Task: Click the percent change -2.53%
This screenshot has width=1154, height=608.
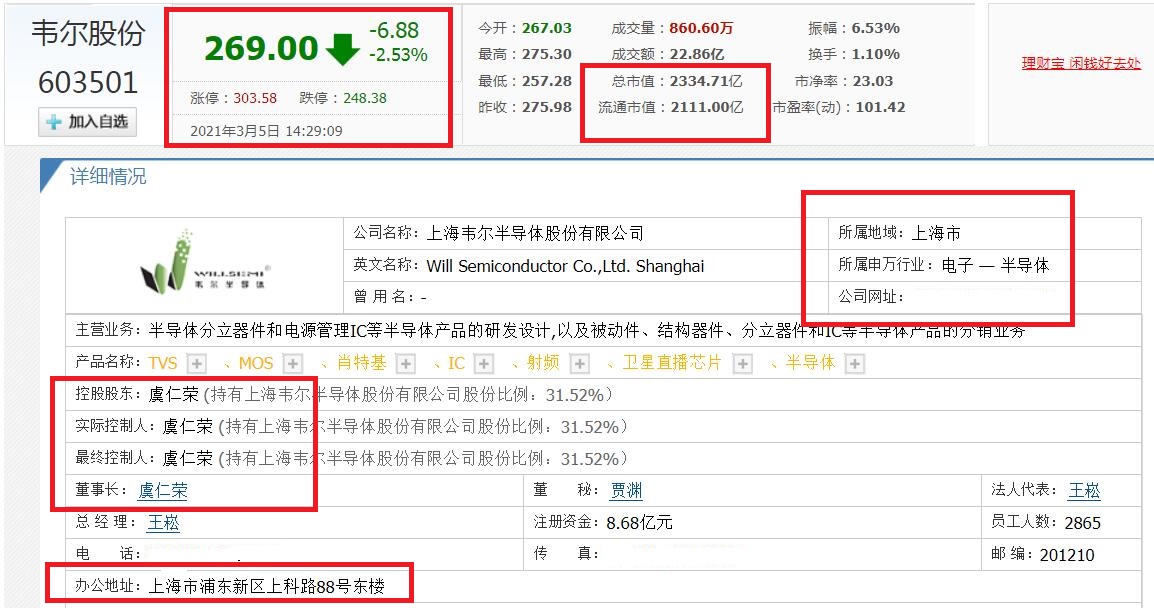Action: (398, 55)
